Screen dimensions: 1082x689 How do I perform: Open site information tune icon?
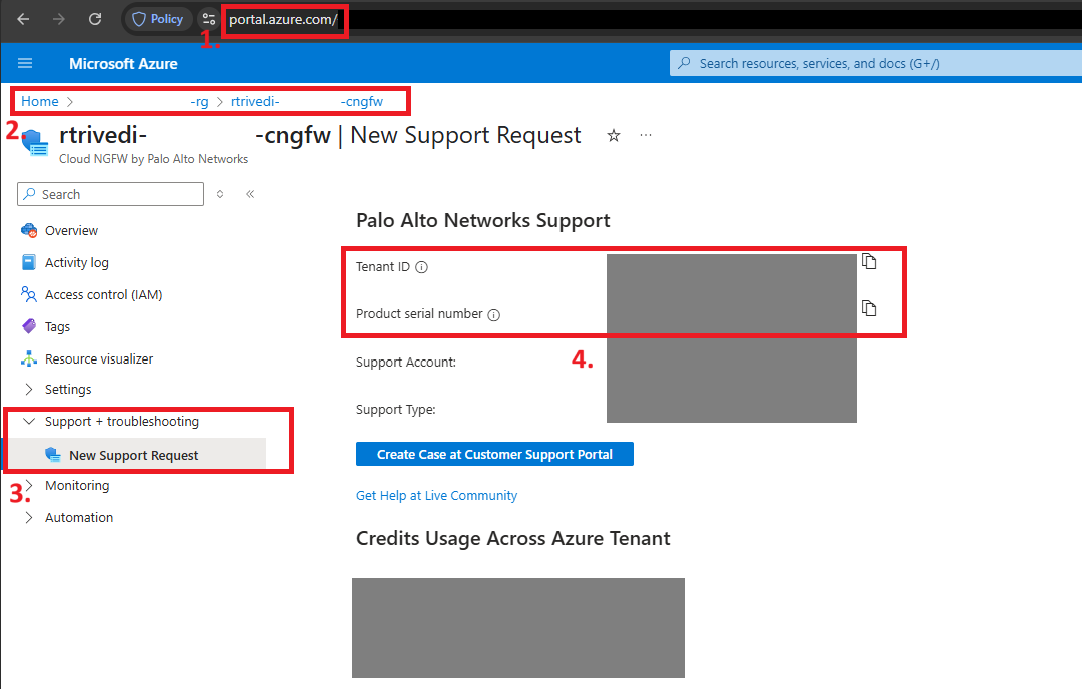click(208, 19)
